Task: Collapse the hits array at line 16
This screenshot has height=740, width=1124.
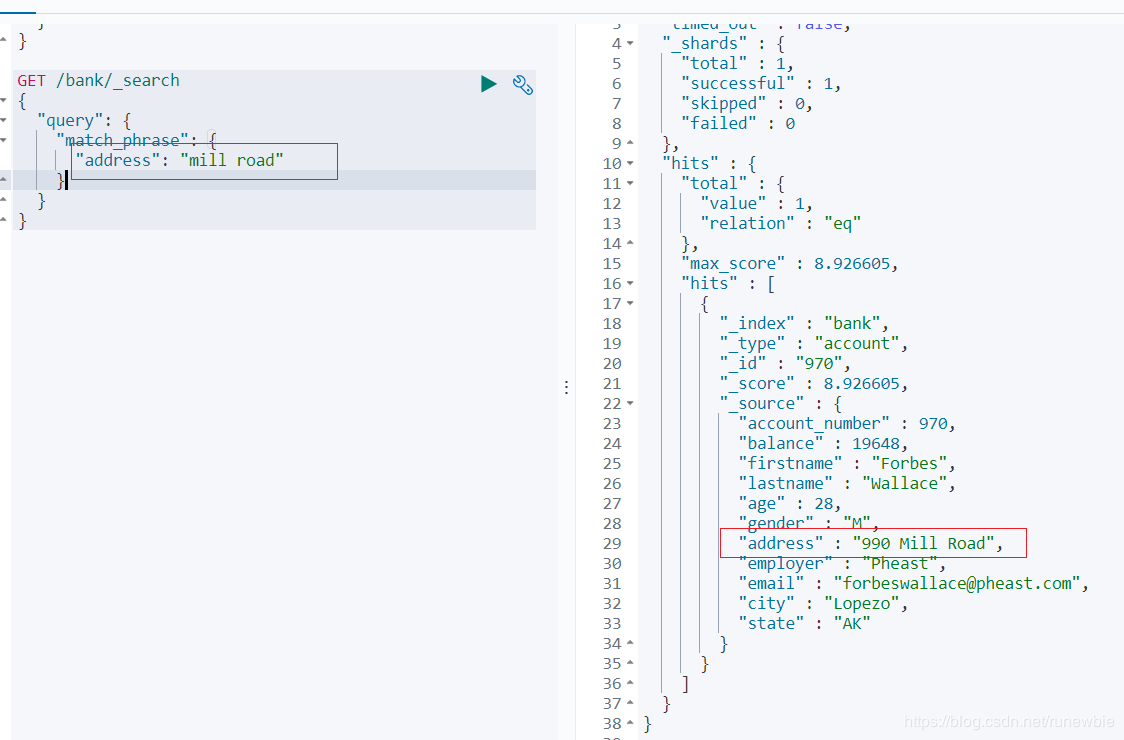Action: [x=630, y=284]
